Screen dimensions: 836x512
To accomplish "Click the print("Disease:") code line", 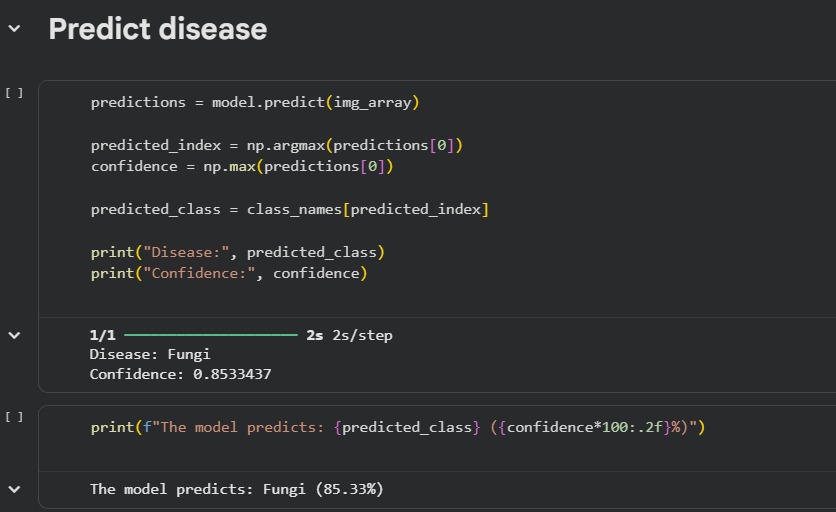I will [x=238, y=252].
